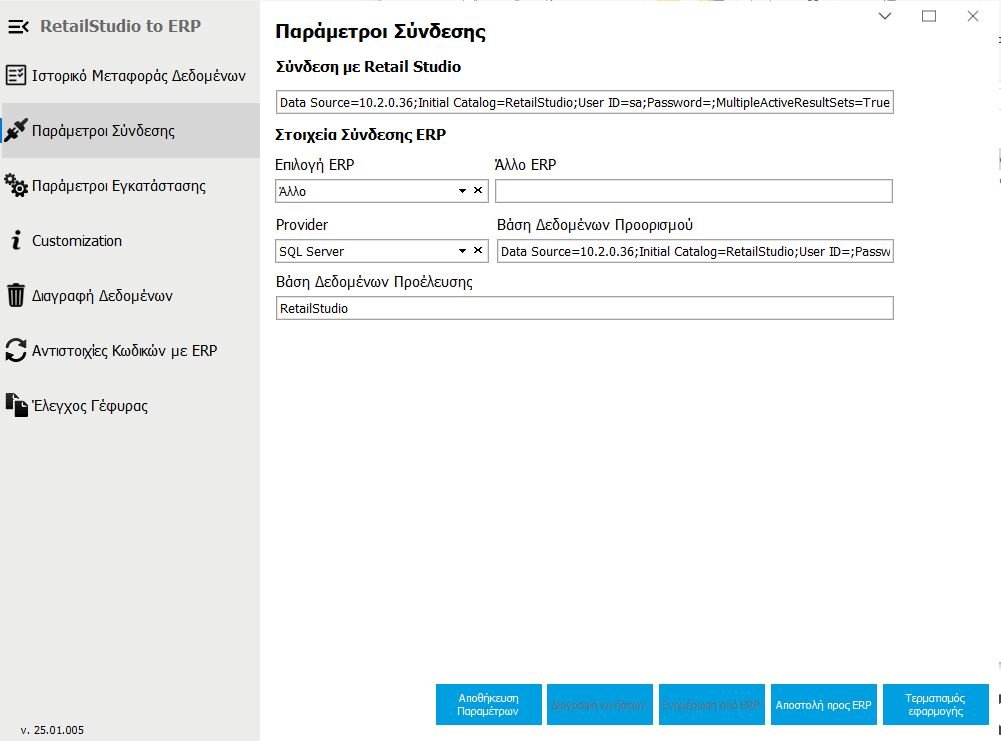Collapse the sidebar with the hamburger icon
This screenshot has height=741, width=1001.
pos(18,27)
